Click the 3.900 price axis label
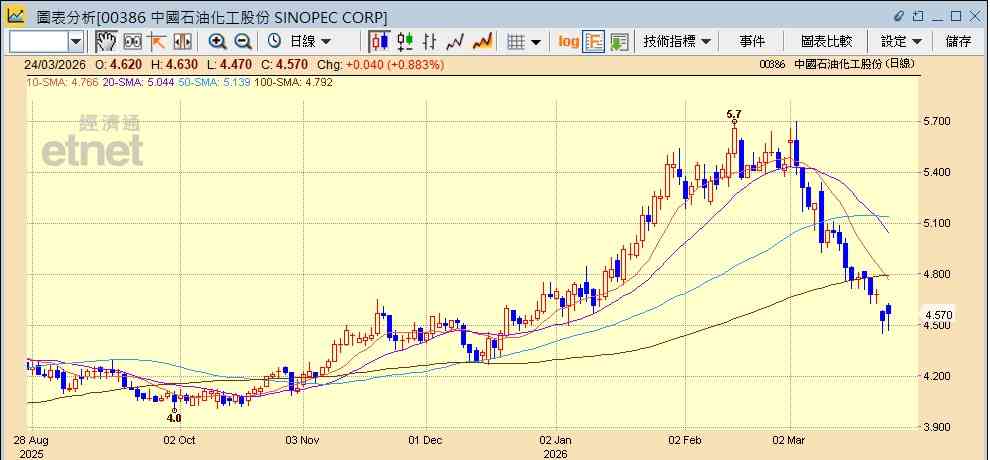Image resolution: width=990 pixels, height=460 pixels. click(x=938, y=427)
